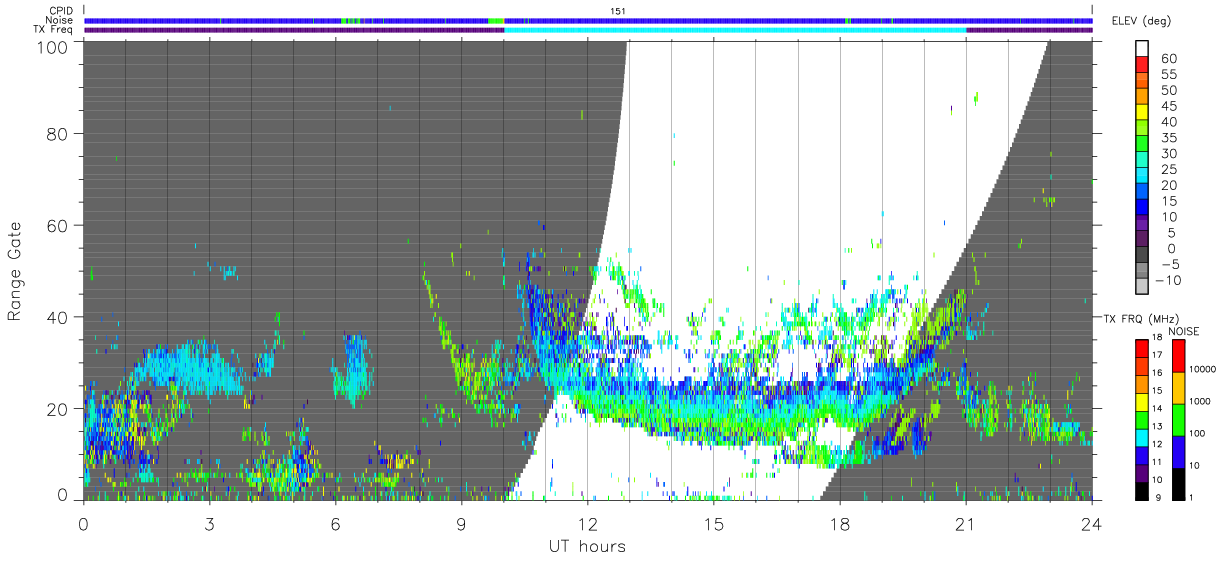The height and width of the screenshot is (567, 1228).
Task: Click the yellow segment of the elevation color bar
Action: tap(1144, 112)
